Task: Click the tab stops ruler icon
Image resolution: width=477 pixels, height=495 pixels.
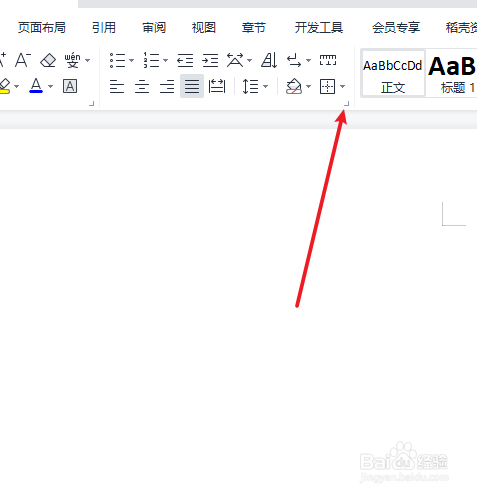Action: tap(328, 60)
